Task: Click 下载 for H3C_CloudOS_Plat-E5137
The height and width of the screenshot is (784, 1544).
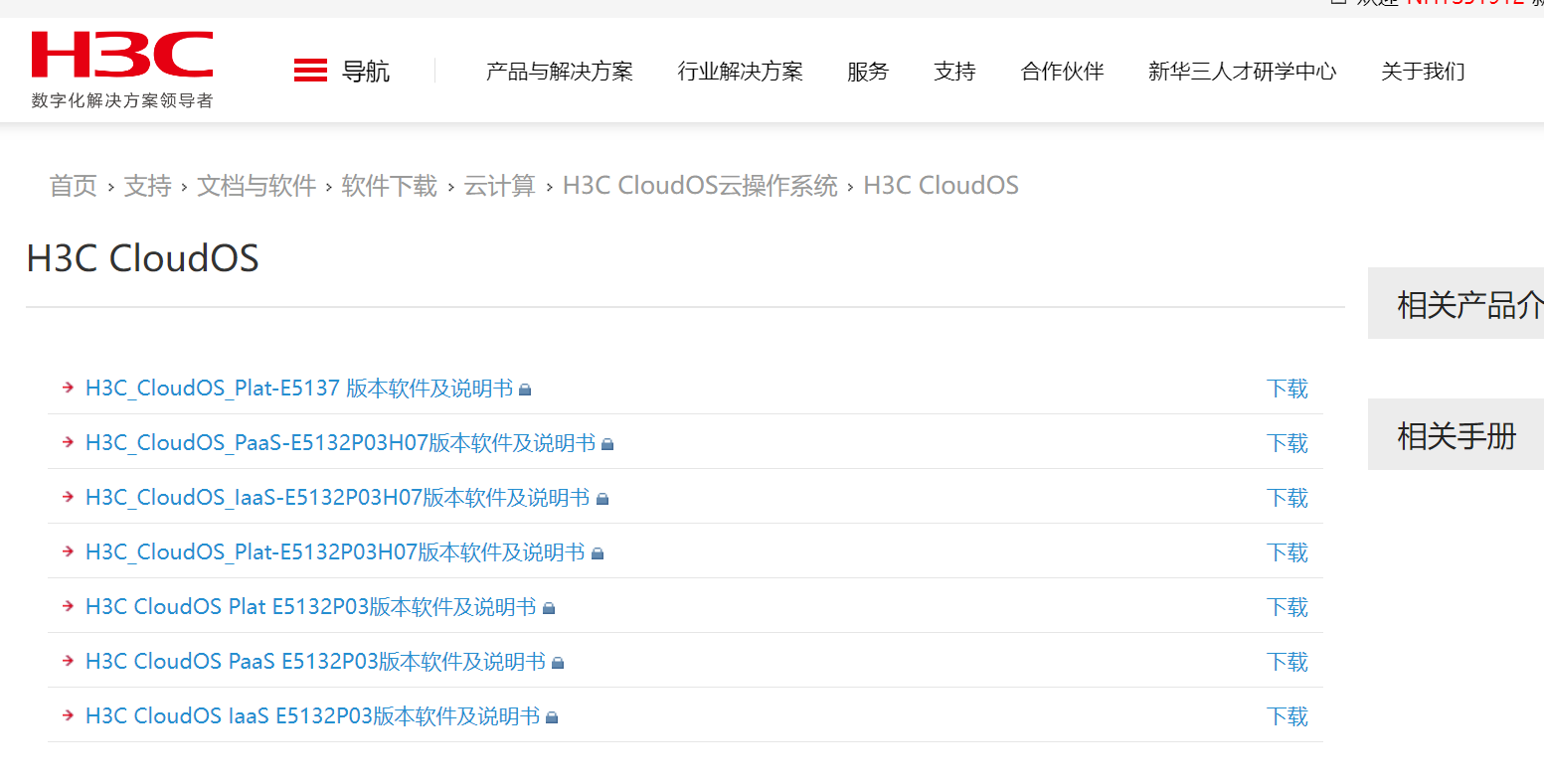Action: click(x=1287, y=389)
